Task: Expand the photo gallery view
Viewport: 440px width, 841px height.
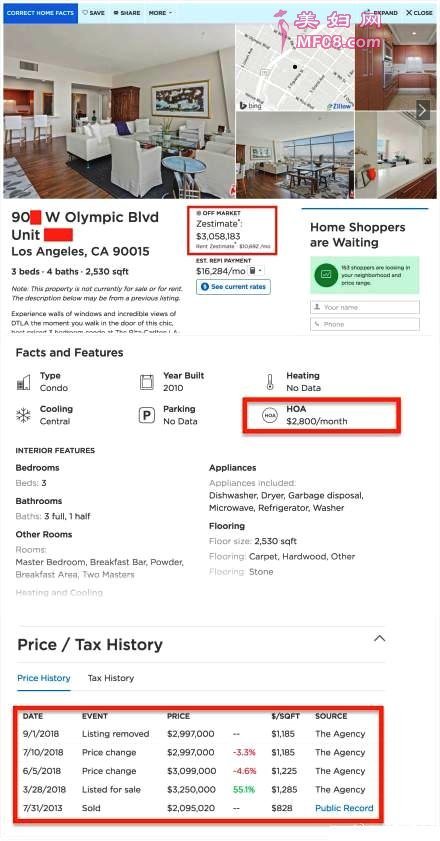Action: point(382,13)
